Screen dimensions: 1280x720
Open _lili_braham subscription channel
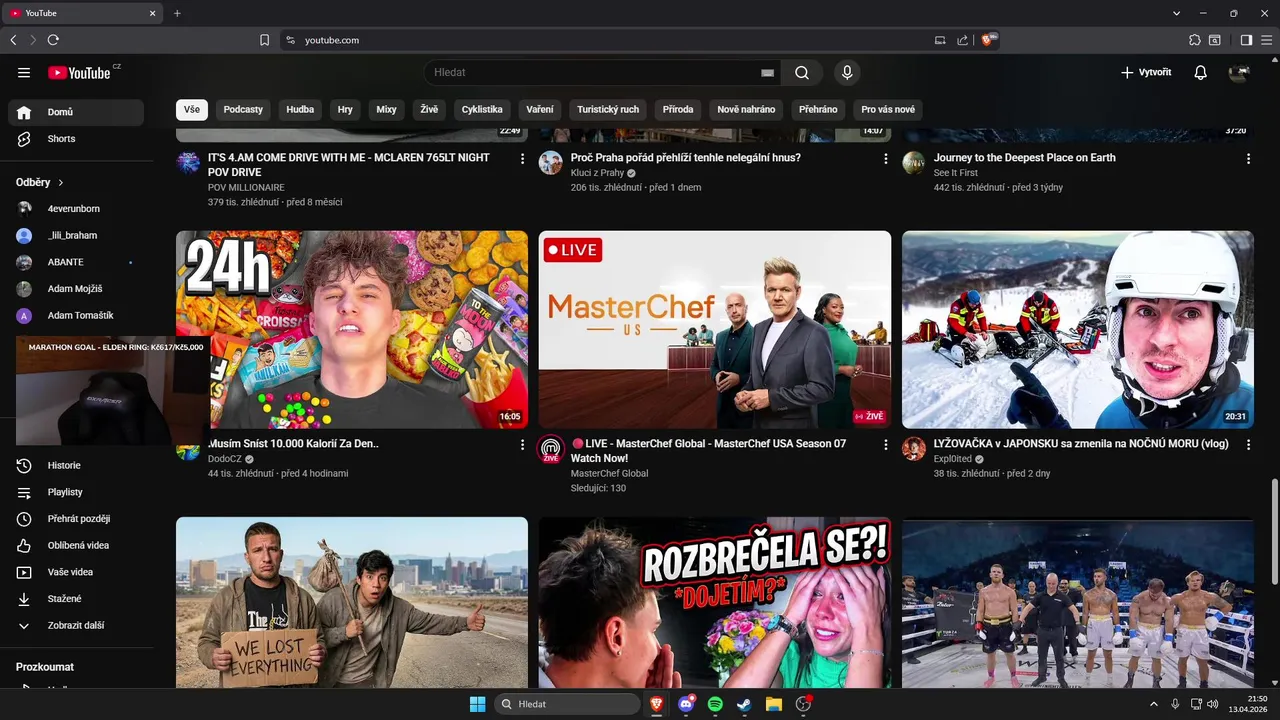point(76,235)
